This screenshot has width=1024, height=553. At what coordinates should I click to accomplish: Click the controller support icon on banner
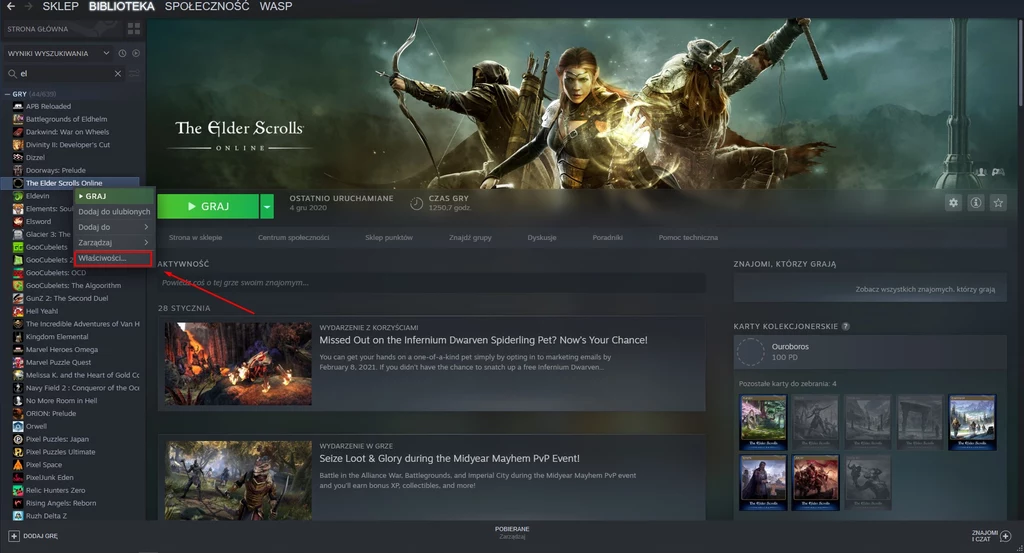(998, 172)
